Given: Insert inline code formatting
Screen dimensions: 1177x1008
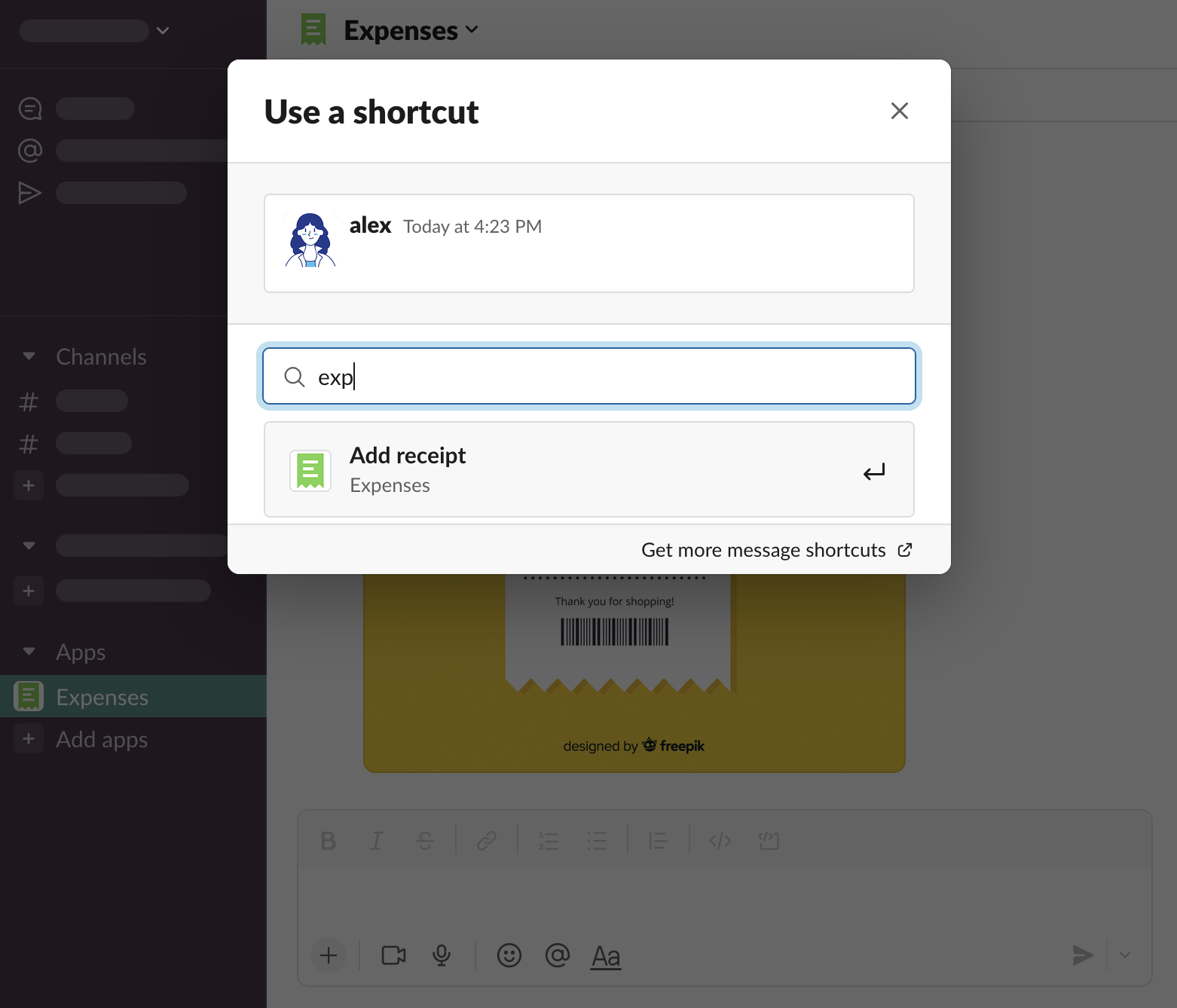Looking at the screenshot, I should coord(720,841).
